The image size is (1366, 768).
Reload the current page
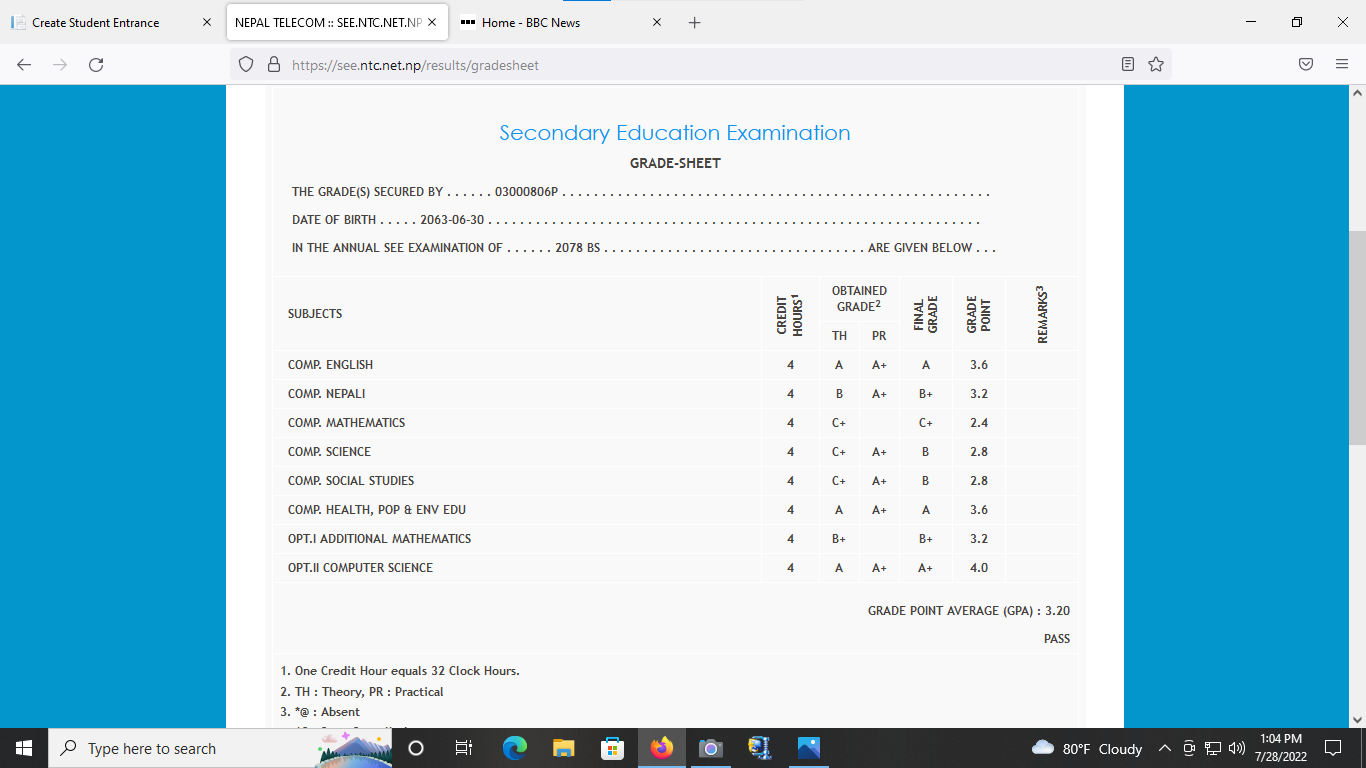[x=96, y=64]
